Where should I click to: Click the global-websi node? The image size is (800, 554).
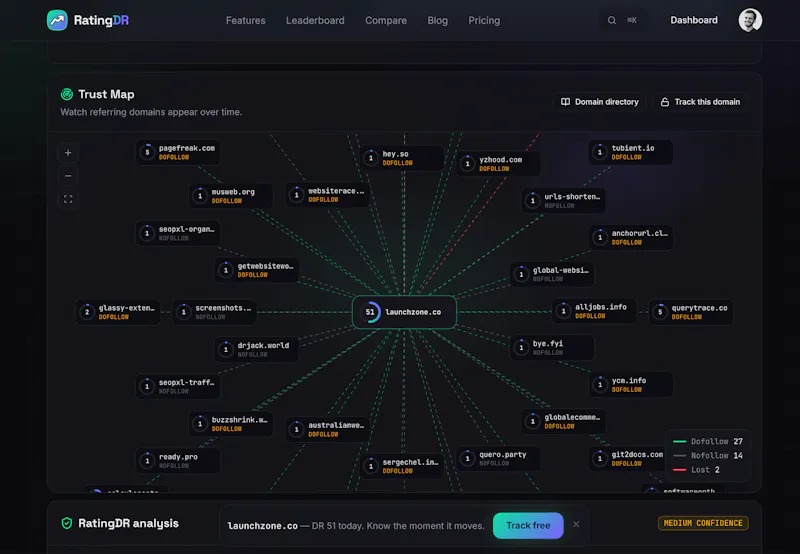click(x=552, y=274)
